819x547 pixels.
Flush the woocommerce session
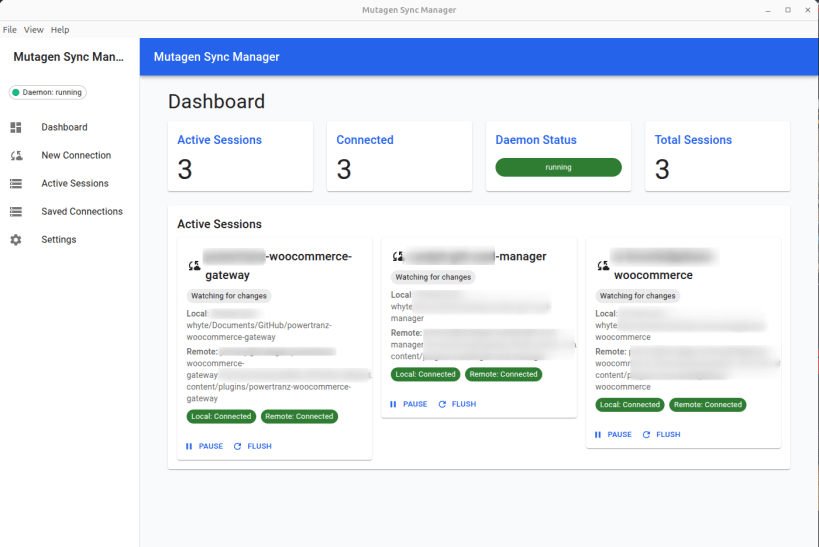[x=661, y=434]
